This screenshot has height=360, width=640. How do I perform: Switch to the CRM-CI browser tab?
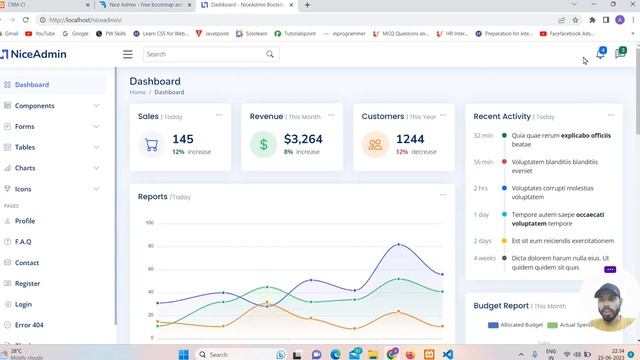click(45, 5)
